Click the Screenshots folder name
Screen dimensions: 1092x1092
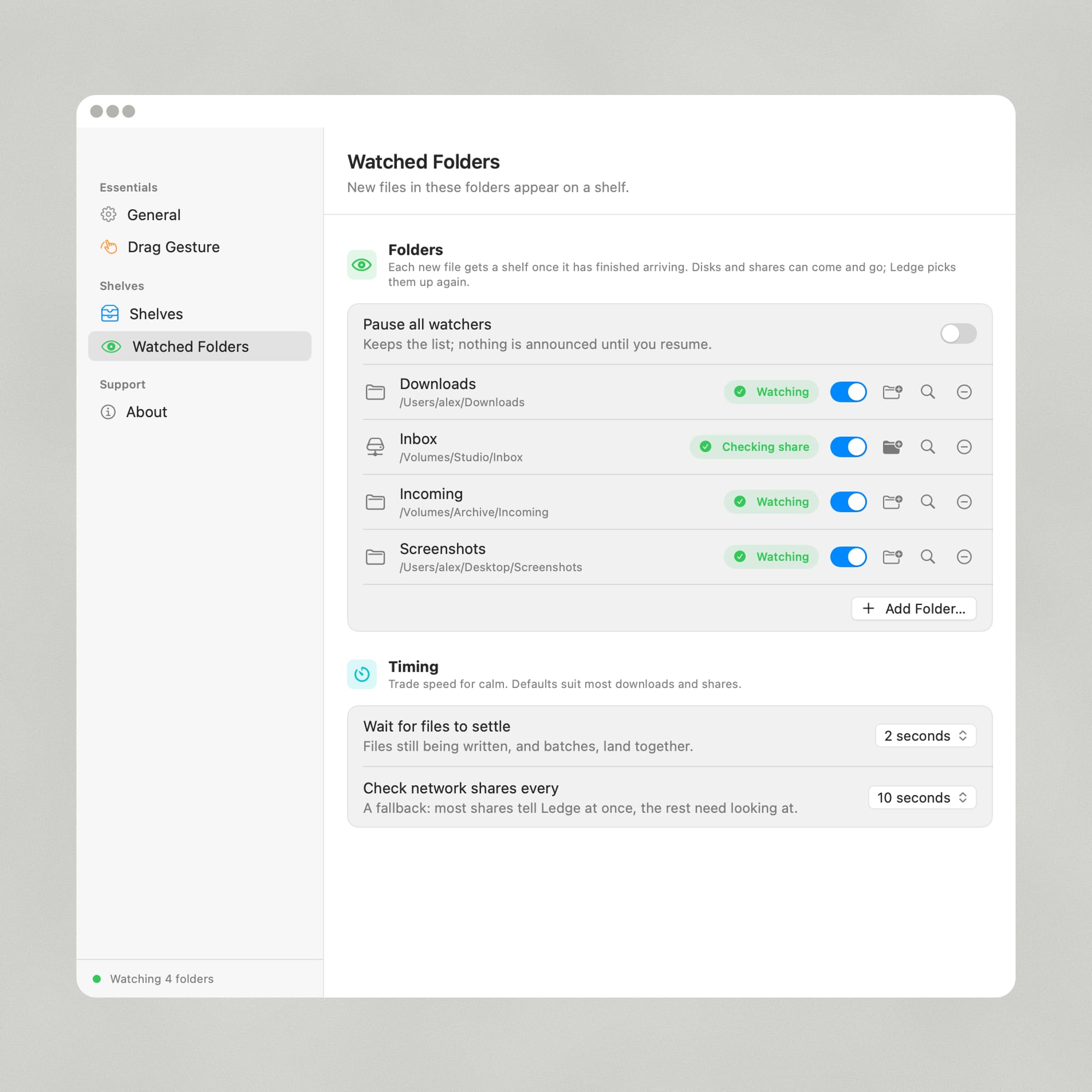tap(443, 549)
